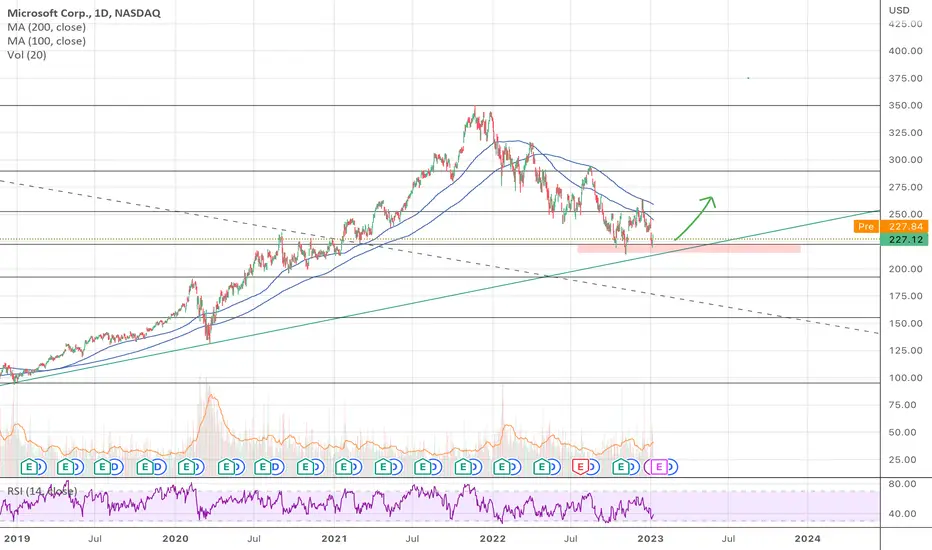Image resolution: width=932 pixels, height=550 pixels.
Task: Open the April 2020 earnings marker
Action: (x=225, y=467)
